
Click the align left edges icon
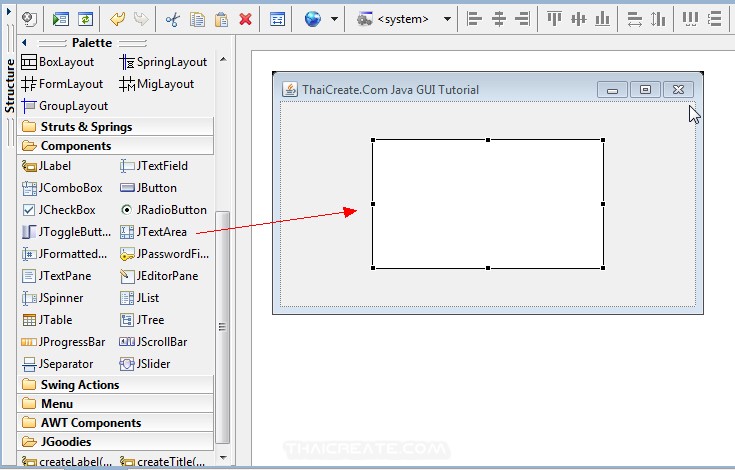pyautogui.click(x=474, y=19)
